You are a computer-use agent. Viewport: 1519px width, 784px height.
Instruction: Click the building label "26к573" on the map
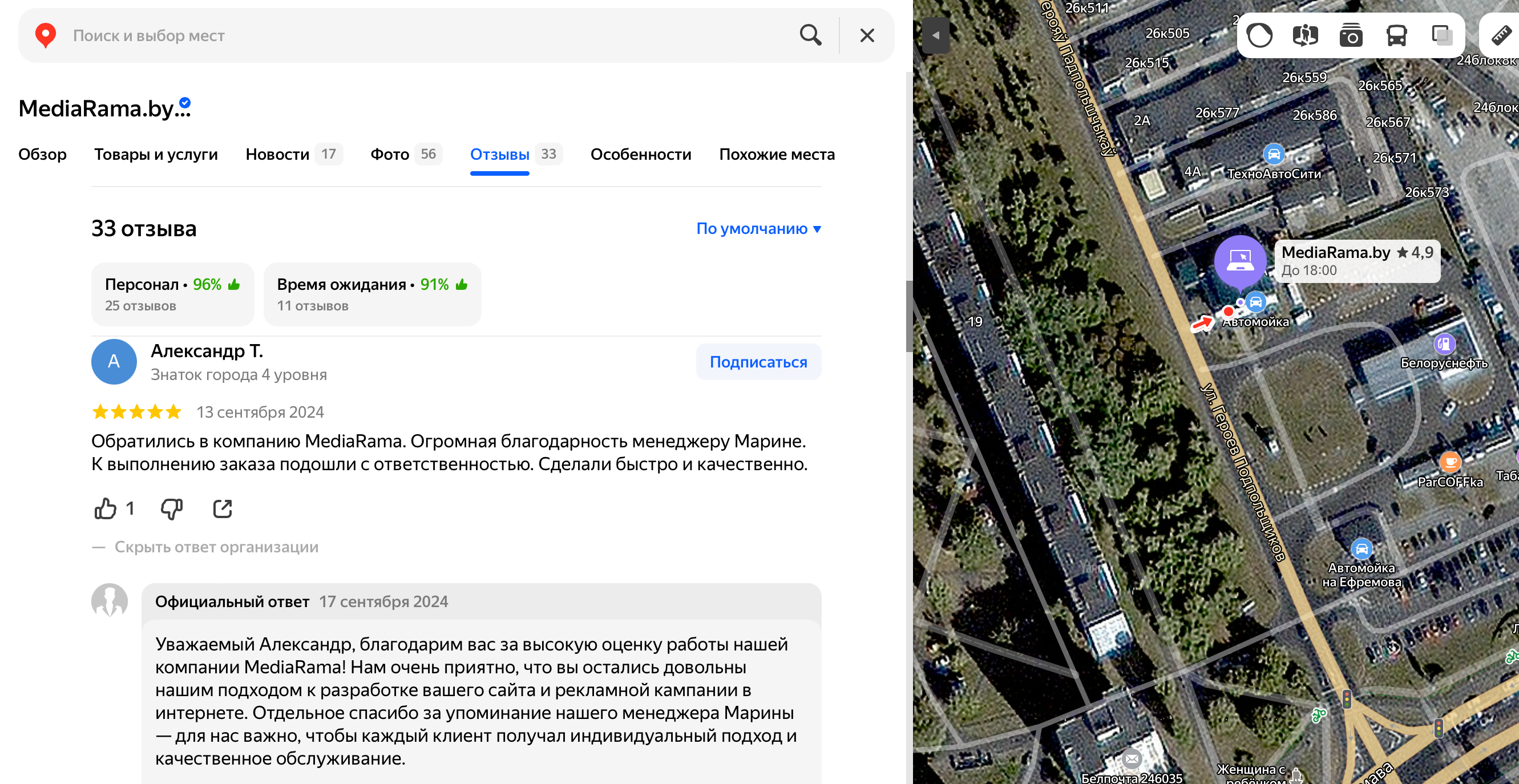coord(1427,192)
